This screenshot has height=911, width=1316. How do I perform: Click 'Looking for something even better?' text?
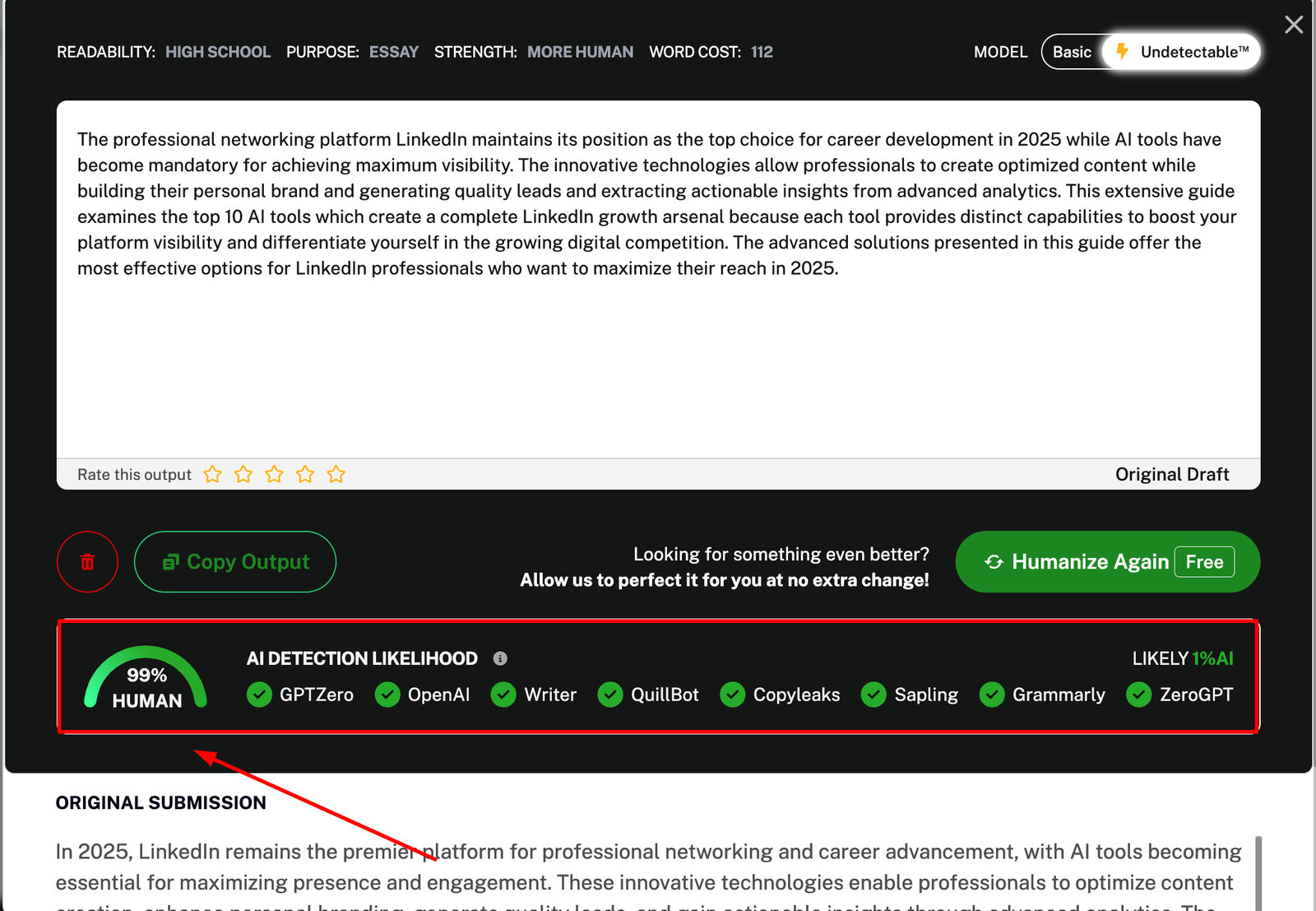[781, 554]
